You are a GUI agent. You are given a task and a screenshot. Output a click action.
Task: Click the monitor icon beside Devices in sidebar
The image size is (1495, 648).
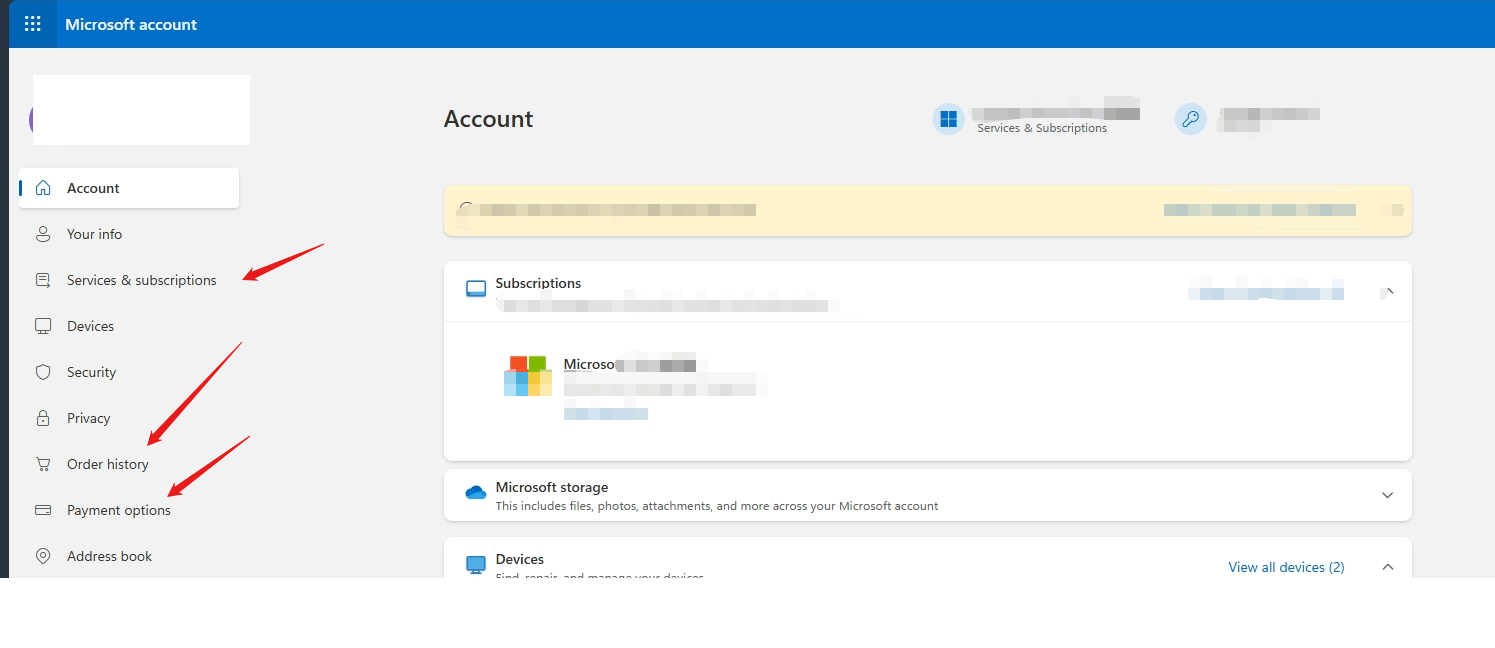43,326
